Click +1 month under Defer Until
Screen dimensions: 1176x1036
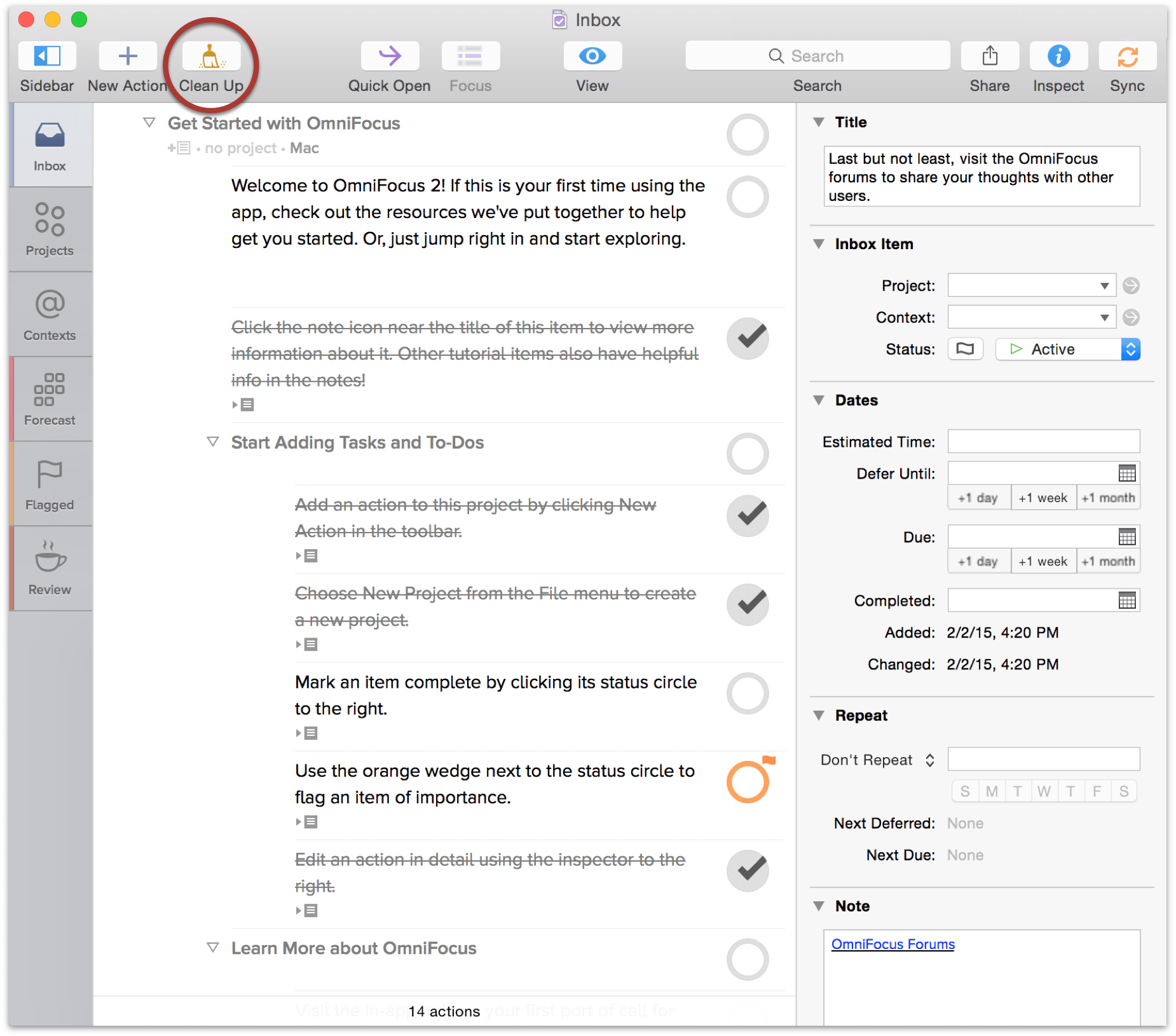coord(1108,498)
